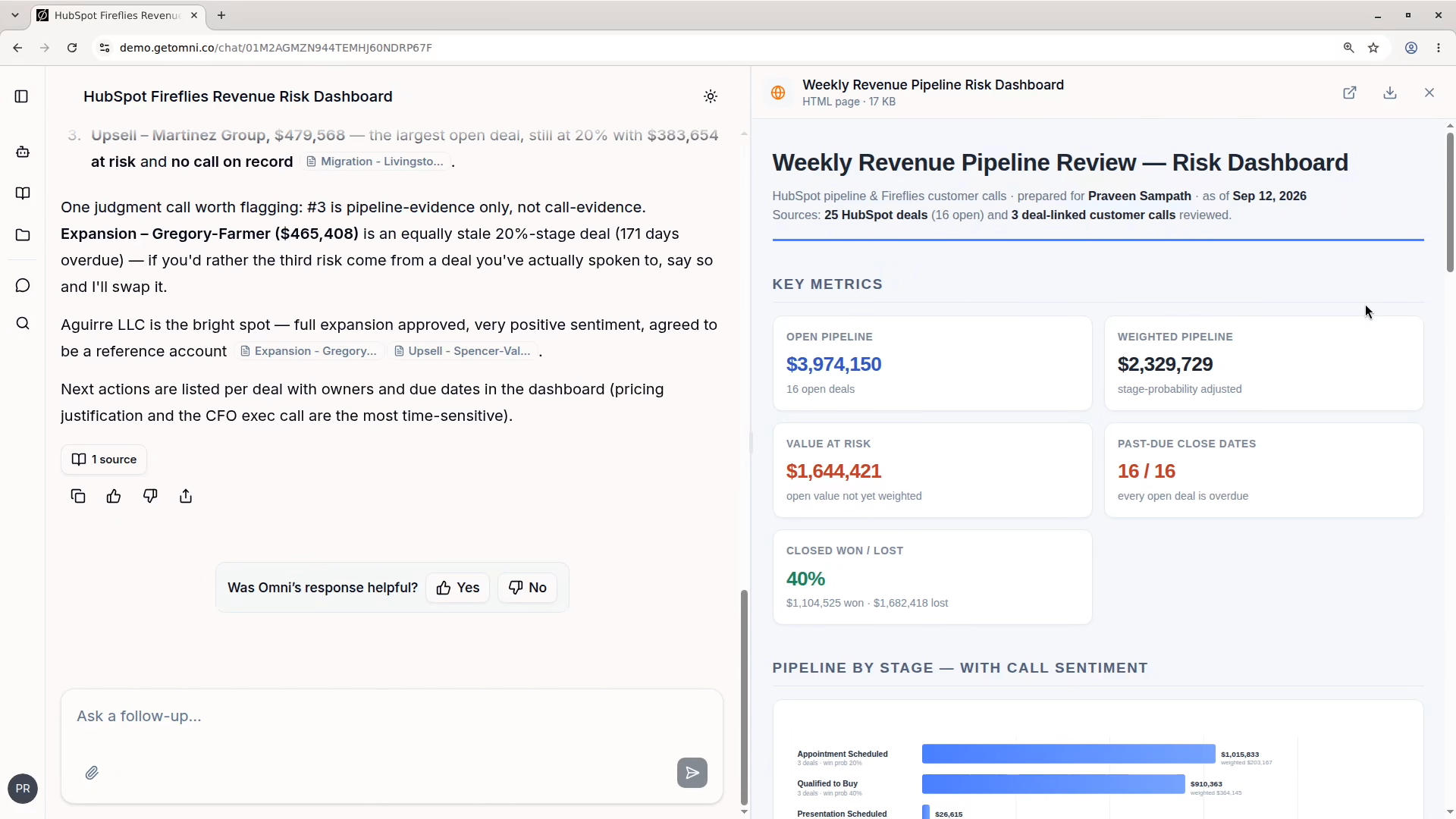The image size is (1456, 819).
Task: Click the HubSpot Fireflies Revenue Risk Dashboard title
Action: click(x=238, y=96)
